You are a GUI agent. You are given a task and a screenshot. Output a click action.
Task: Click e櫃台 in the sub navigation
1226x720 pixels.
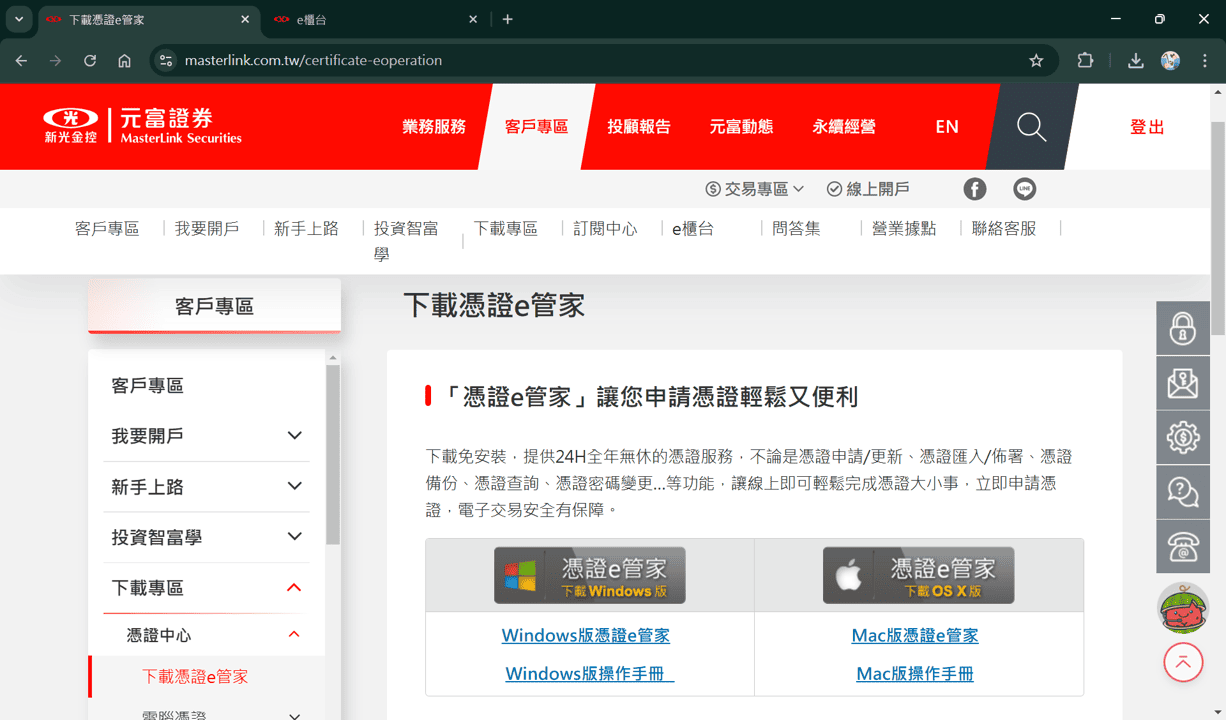click(x=693, y=229)
